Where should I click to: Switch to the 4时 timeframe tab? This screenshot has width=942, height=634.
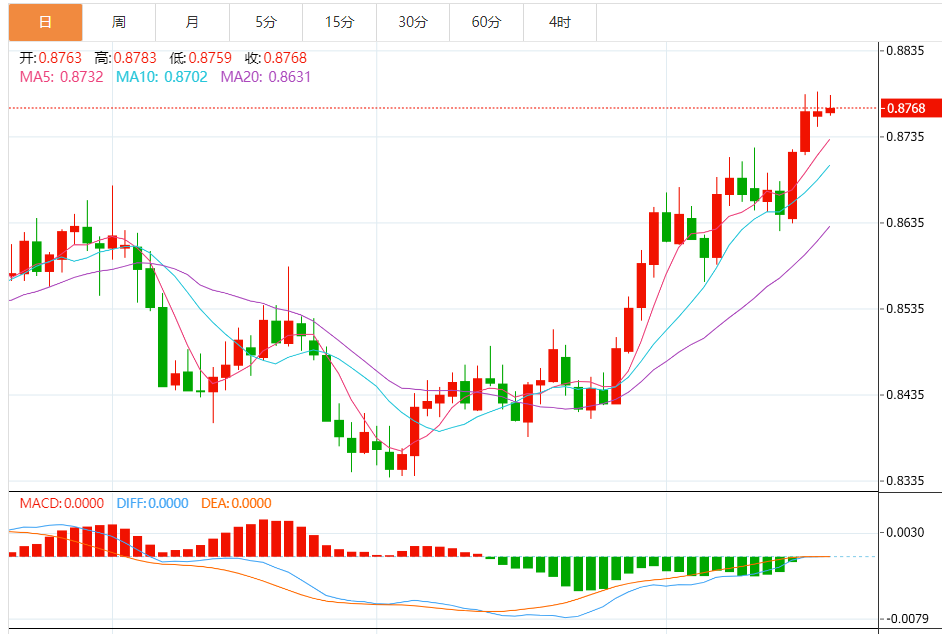560,22
